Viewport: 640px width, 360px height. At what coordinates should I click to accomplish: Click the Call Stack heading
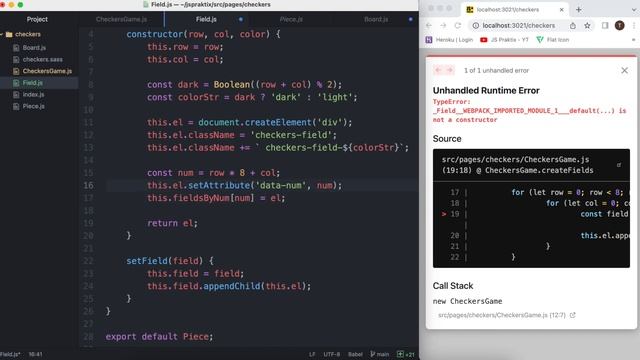[x=453, y=286]
